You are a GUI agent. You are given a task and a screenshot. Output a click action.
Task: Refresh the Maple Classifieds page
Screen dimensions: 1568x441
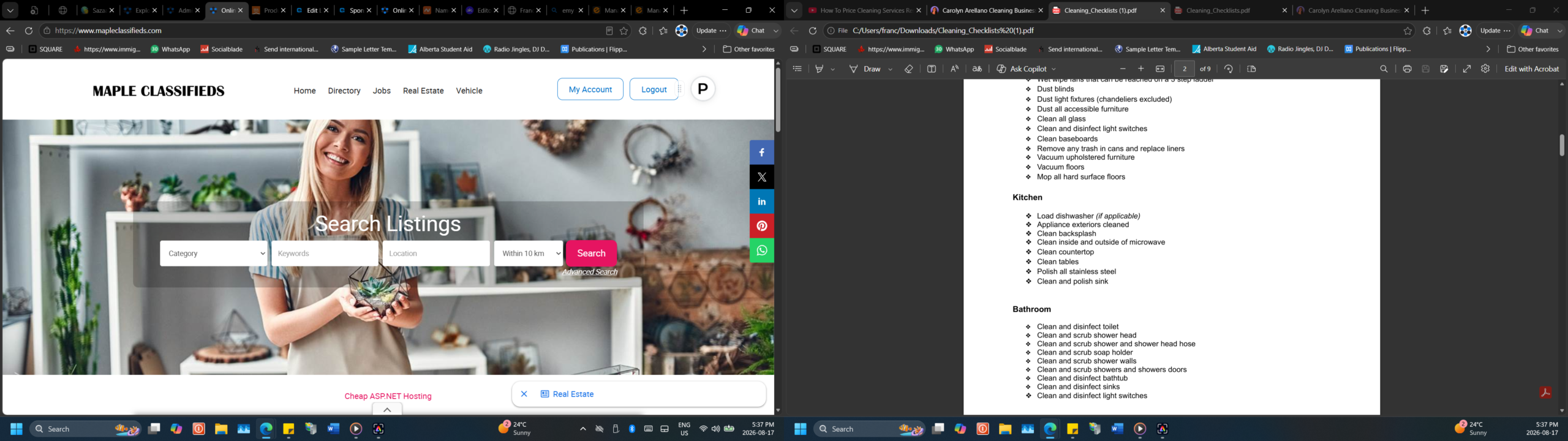[29, 31]
